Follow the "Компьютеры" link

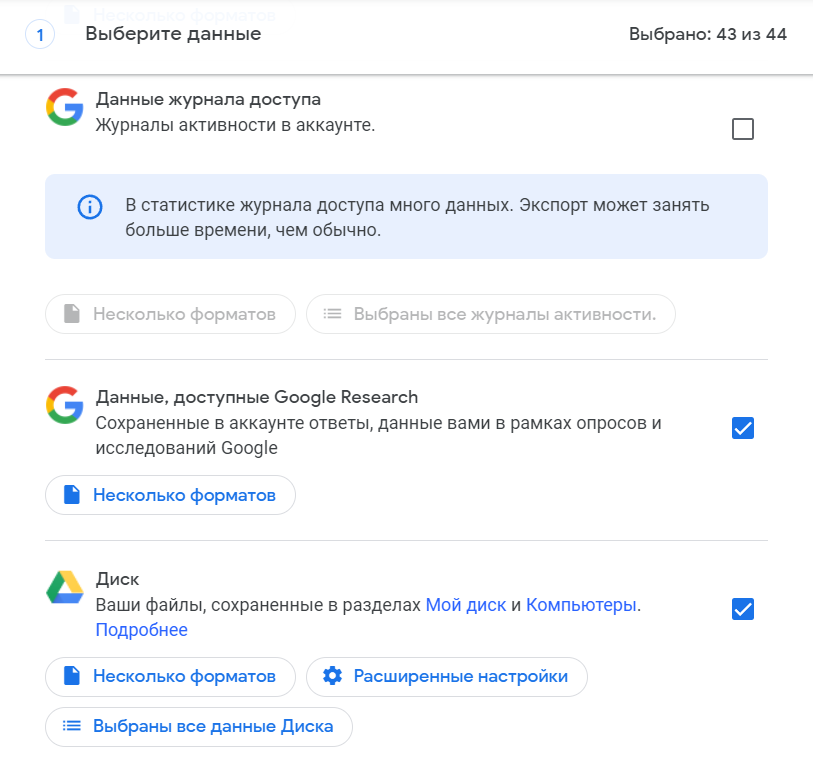tap(581, 605)
